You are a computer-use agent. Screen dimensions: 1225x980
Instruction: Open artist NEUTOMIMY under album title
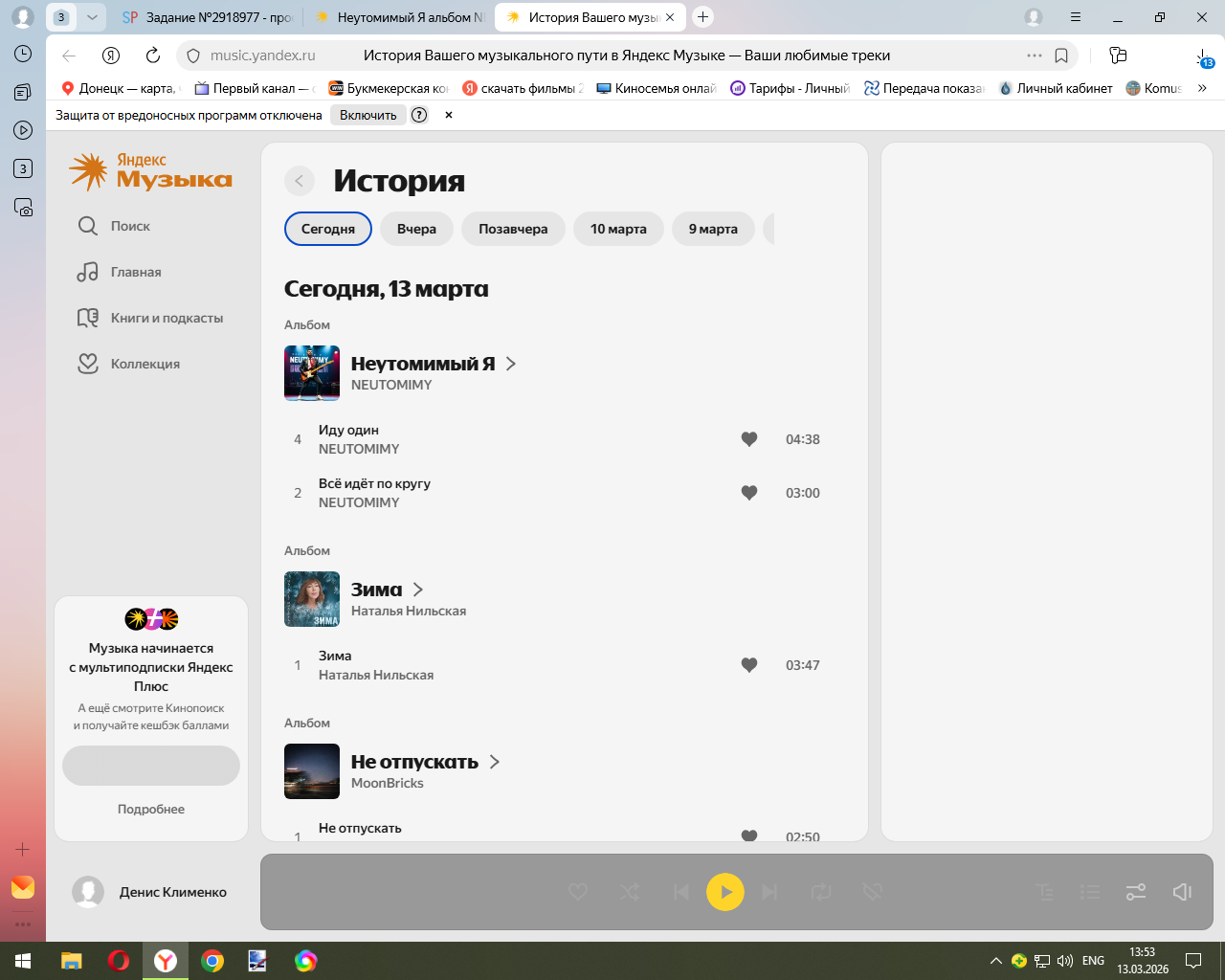click(x=391, y=385)
